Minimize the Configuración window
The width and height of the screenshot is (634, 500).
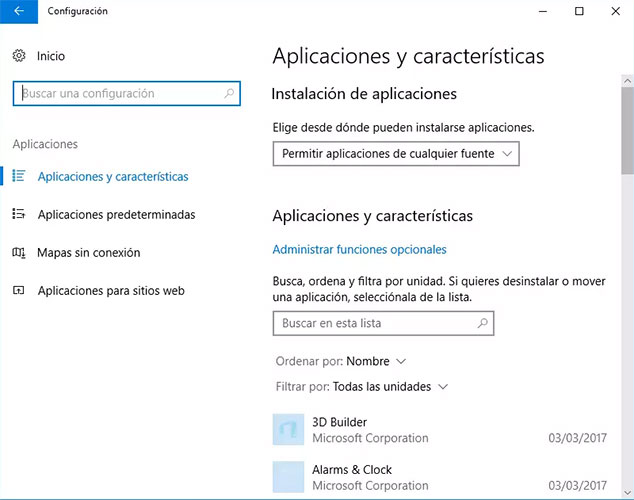[543, 11]
